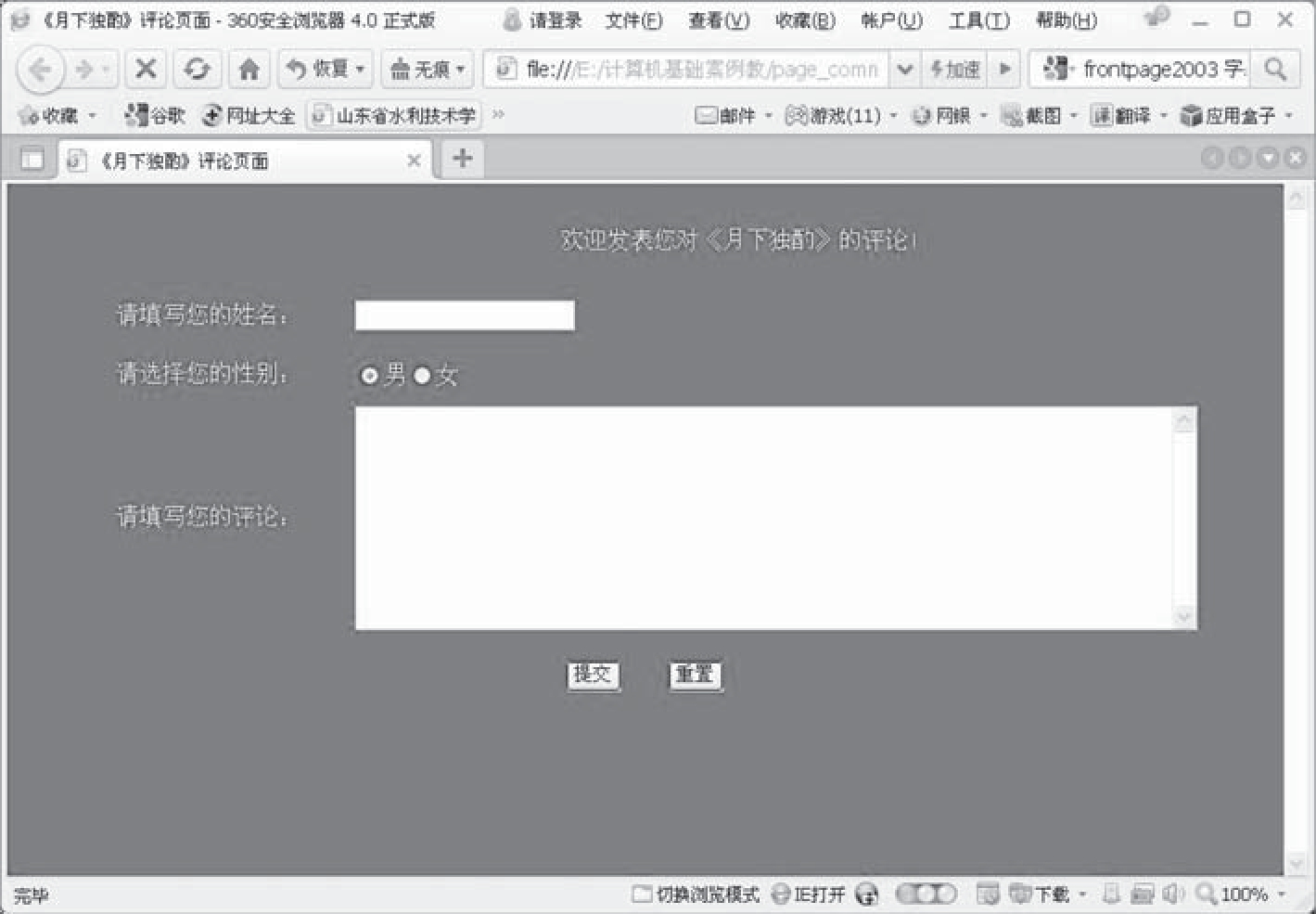1316x914 pixels.
Task: Close the 《月下独酌》评论页面 tab
Action: click(414, 161)
